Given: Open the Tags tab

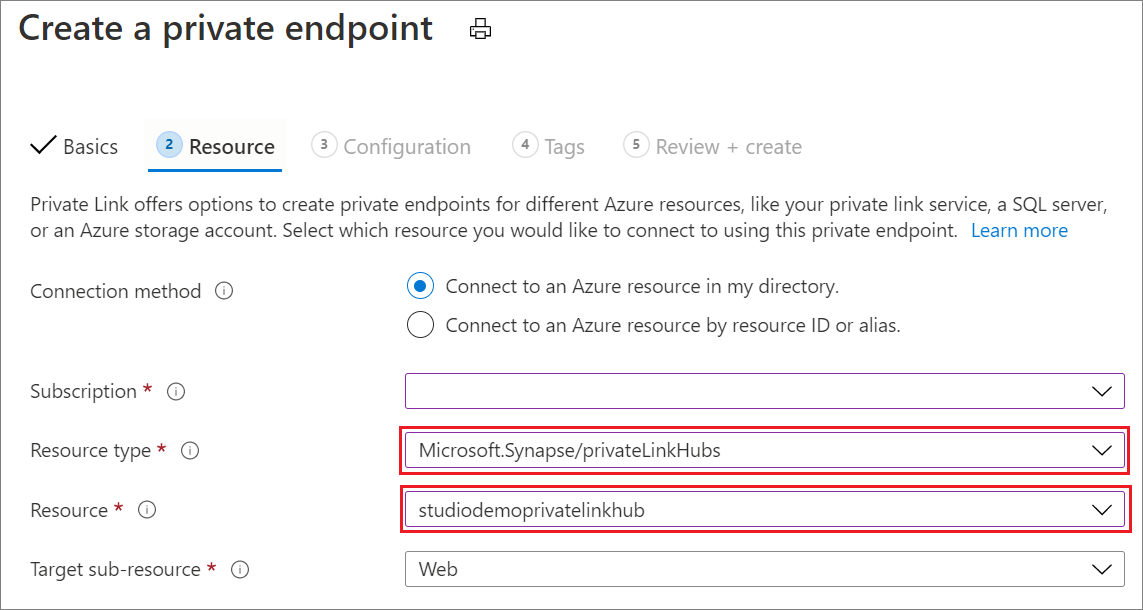Looking at the screenshot, I should [x=564, y=147].
